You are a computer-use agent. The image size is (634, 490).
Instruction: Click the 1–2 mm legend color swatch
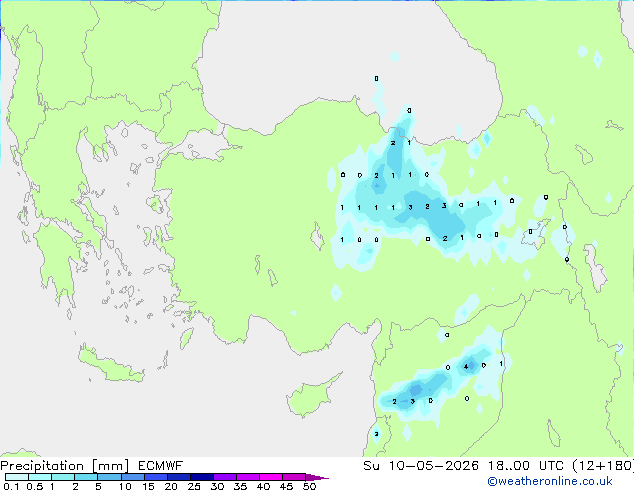(x=63, y=477)
